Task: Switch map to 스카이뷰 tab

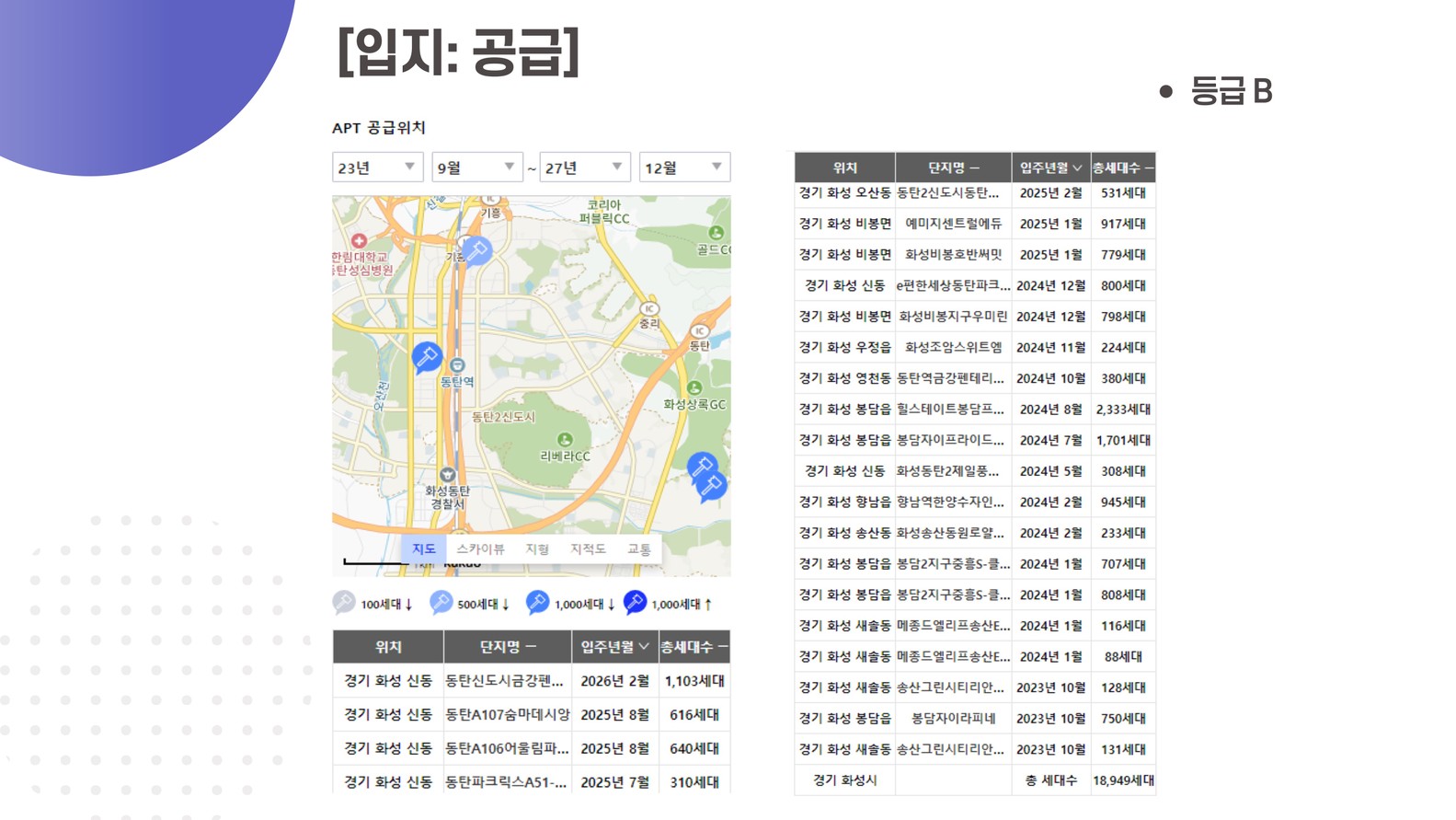Action: pos(480,549)
